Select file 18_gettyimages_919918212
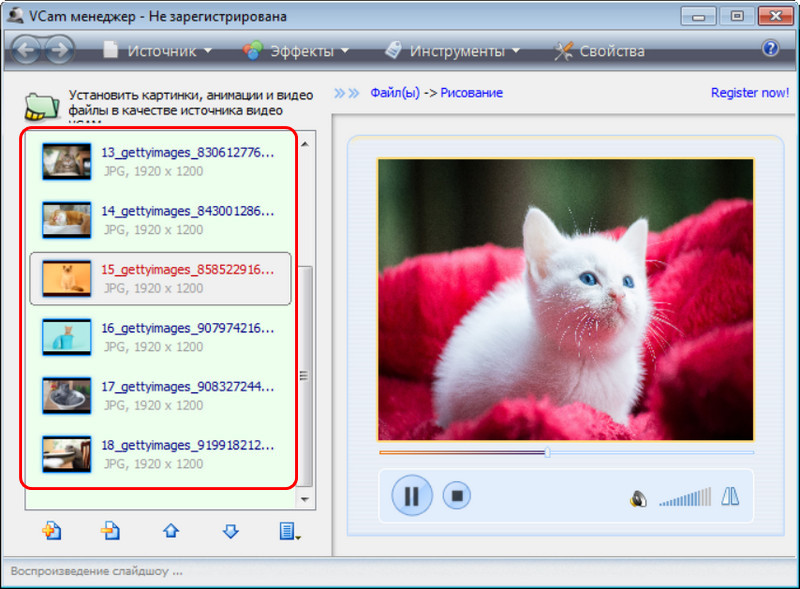Screen dimensions: 800x589 [x=160, y=454]
